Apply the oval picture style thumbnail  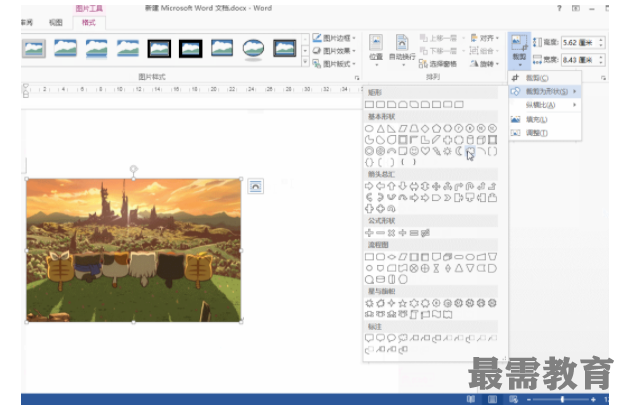coord(253,49)
